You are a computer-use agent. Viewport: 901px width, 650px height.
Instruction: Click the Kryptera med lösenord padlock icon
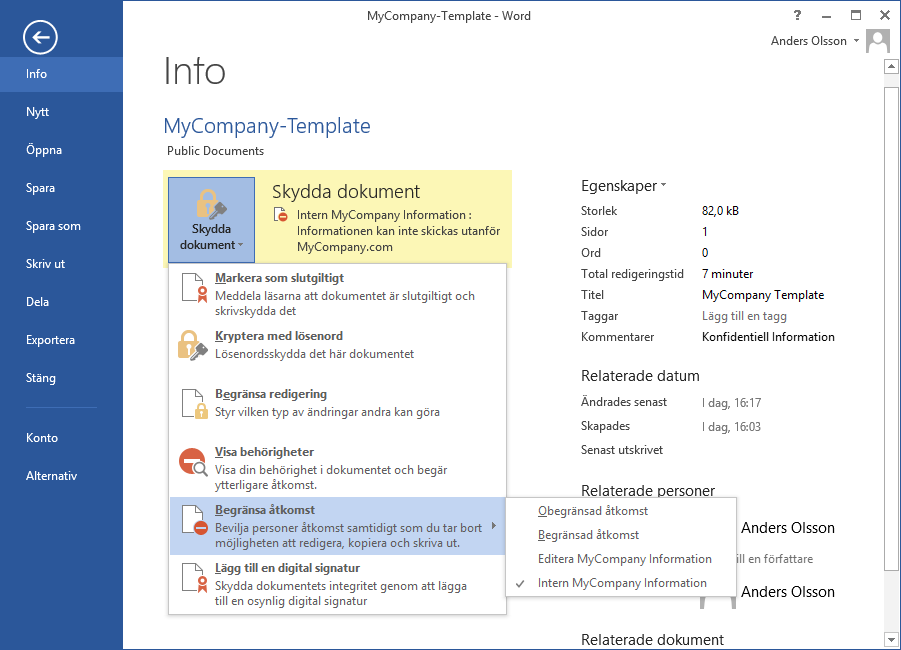coord(192,345)
